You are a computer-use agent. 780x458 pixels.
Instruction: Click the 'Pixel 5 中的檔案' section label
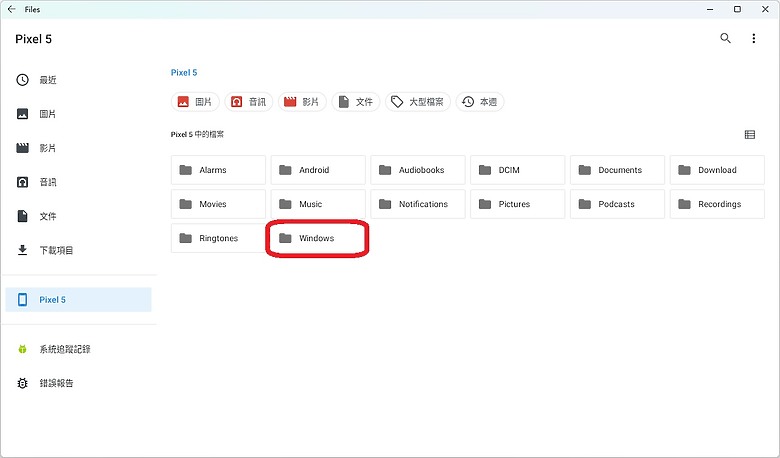(x=197, y=134)
